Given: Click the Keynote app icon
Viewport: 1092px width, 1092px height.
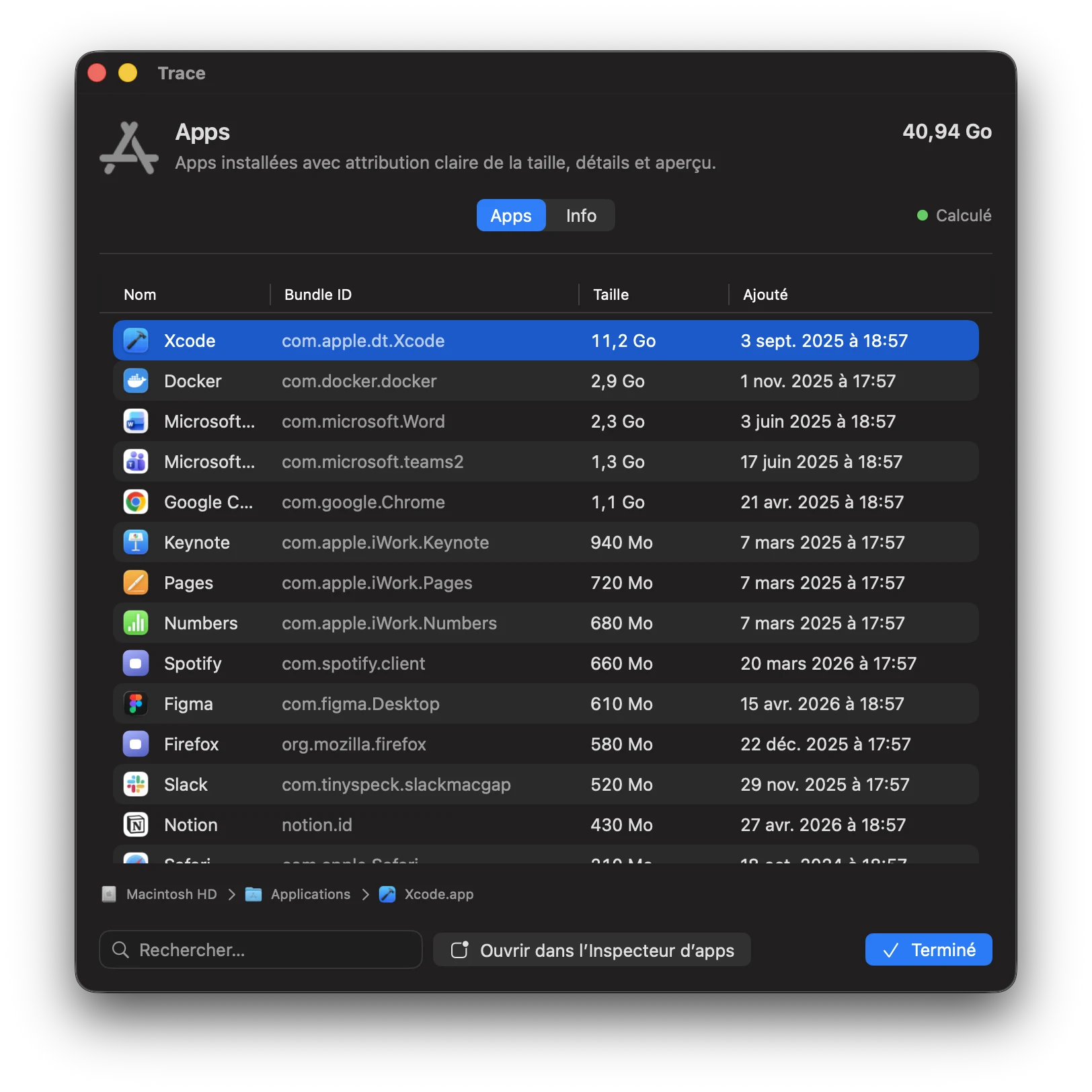Looking at the screenshot, I should pyautogui.click(x=136, y=543).
